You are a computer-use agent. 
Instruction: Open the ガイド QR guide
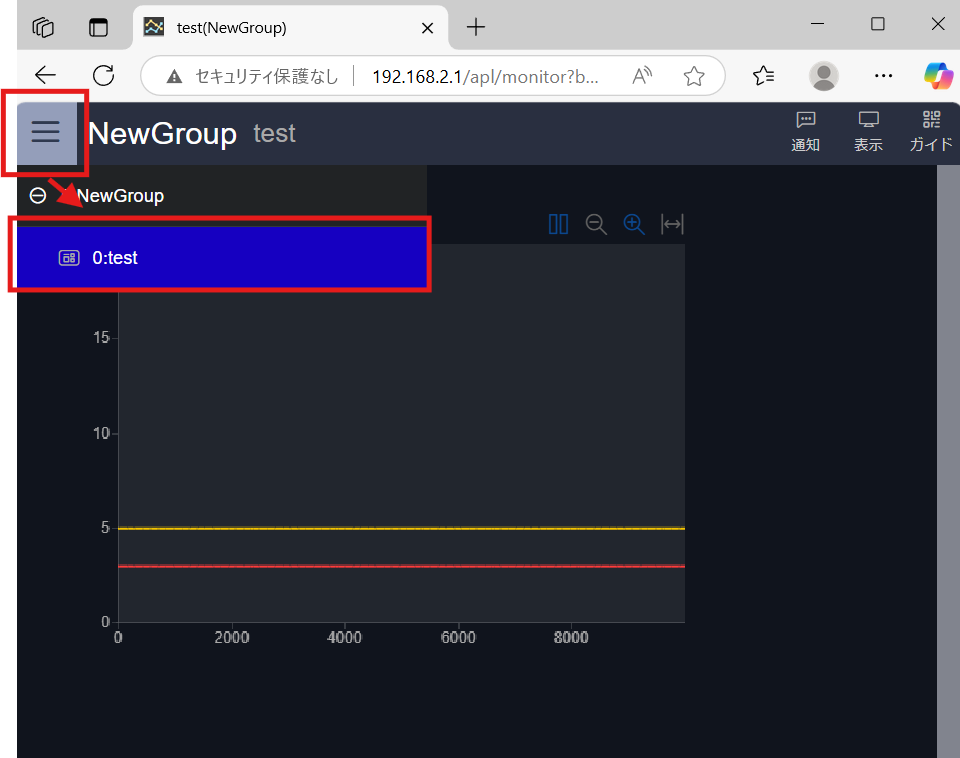(931, 132)
